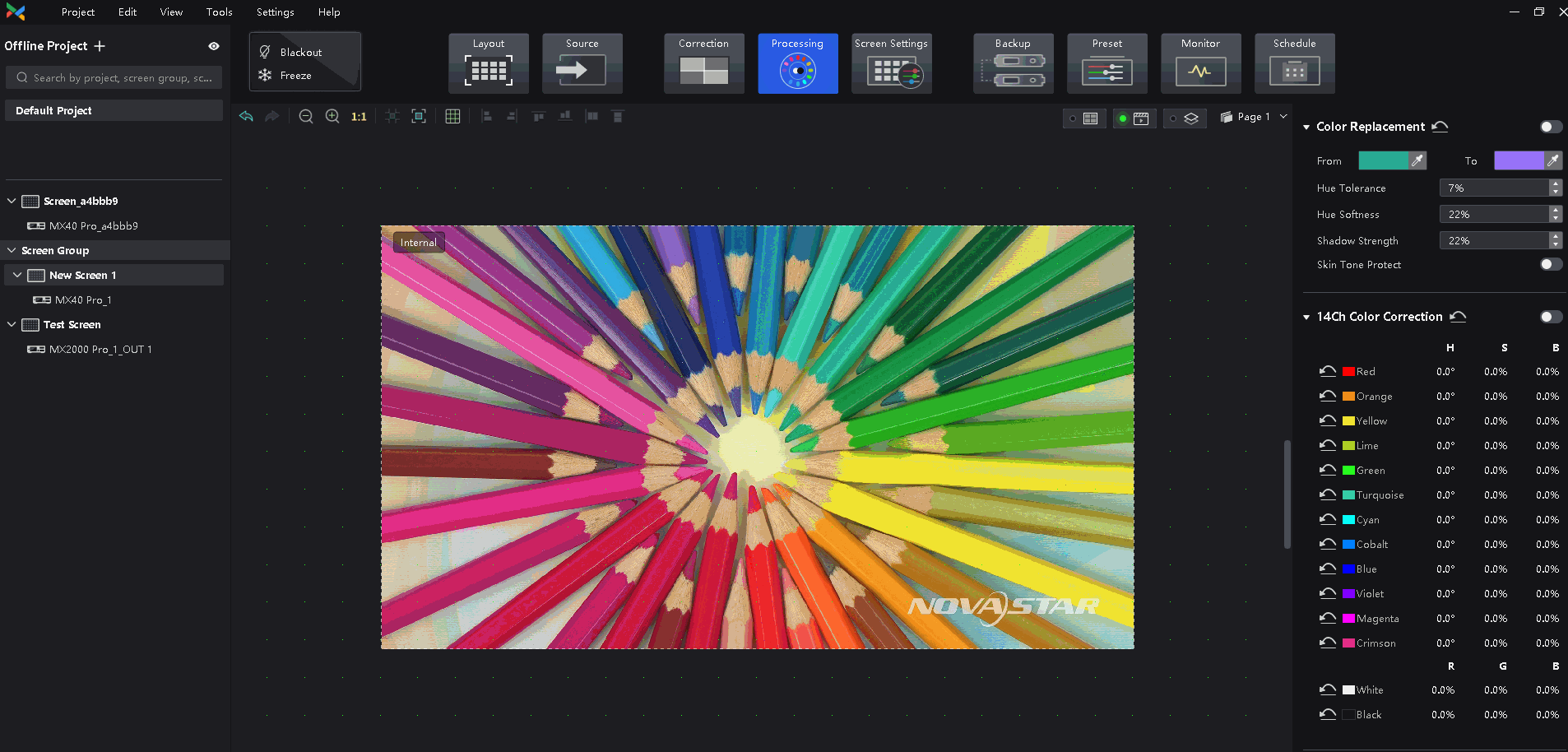
Task: Click the undo arrow in canvas toolbar
Action: click(246, 116)
